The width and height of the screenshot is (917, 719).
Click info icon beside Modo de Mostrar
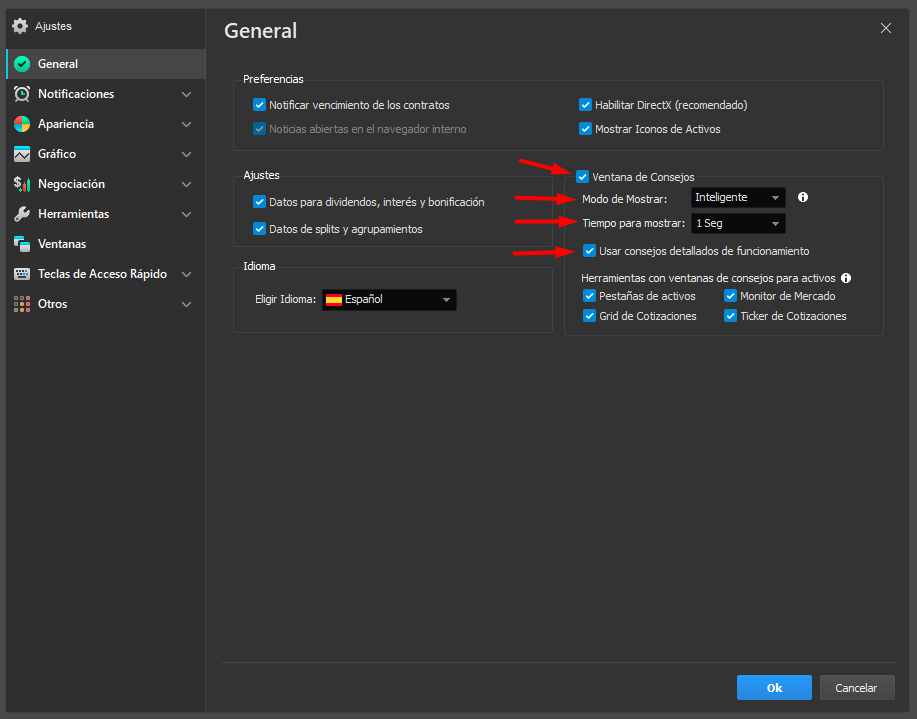click(x=802, y=198)
